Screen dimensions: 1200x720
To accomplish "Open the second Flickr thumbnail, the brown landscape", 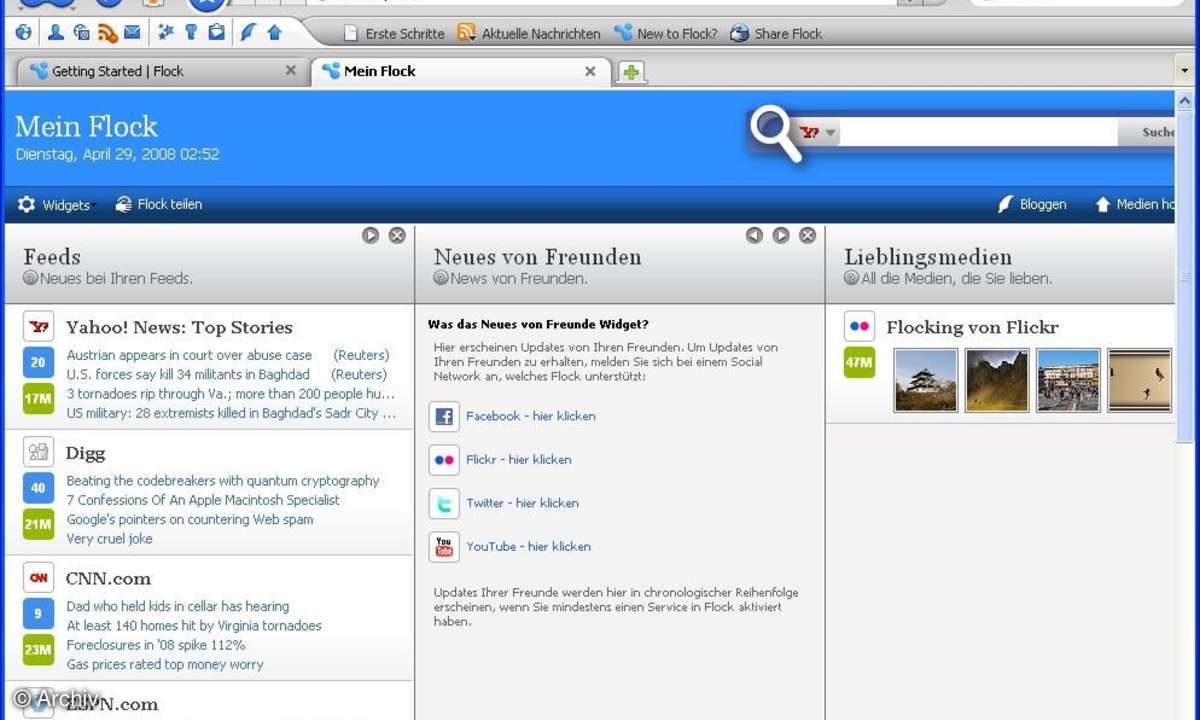I will pyautogui.click(x=997, y=380).
